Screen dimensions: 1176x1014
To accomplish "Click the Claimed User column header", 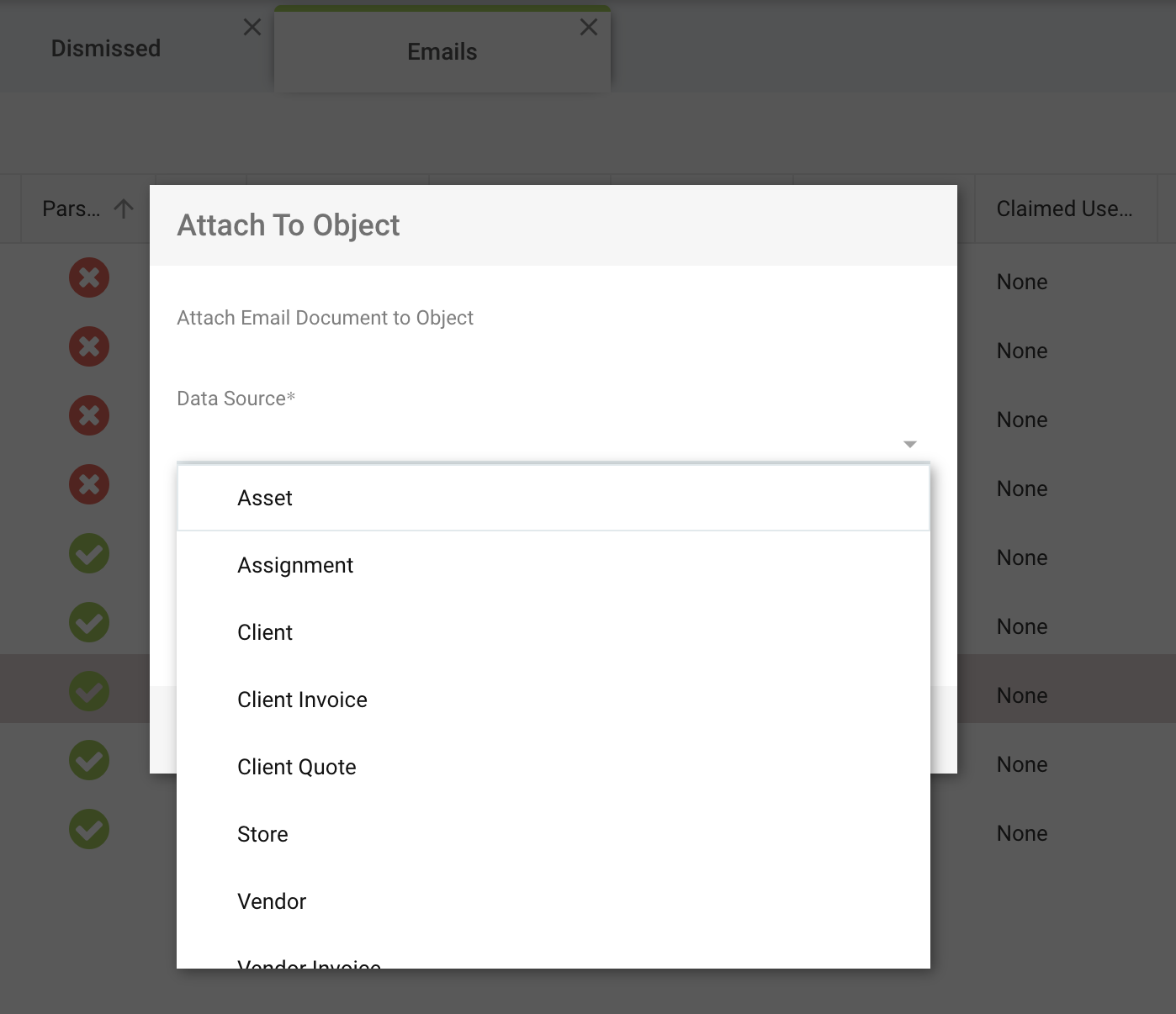I will click(1064, 209).
